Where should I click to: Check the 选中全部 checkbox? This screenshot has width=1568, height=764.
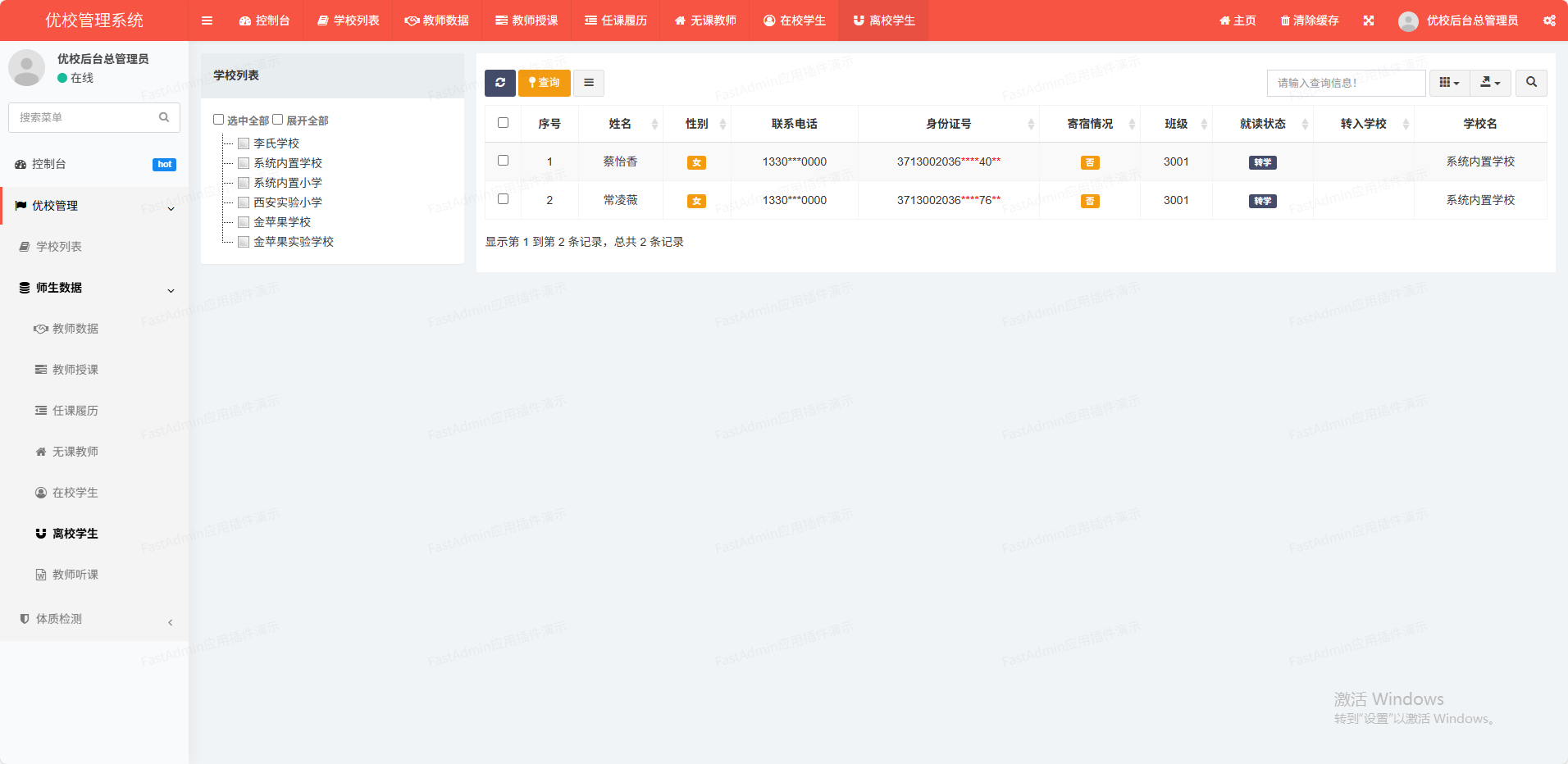point(219,120)
